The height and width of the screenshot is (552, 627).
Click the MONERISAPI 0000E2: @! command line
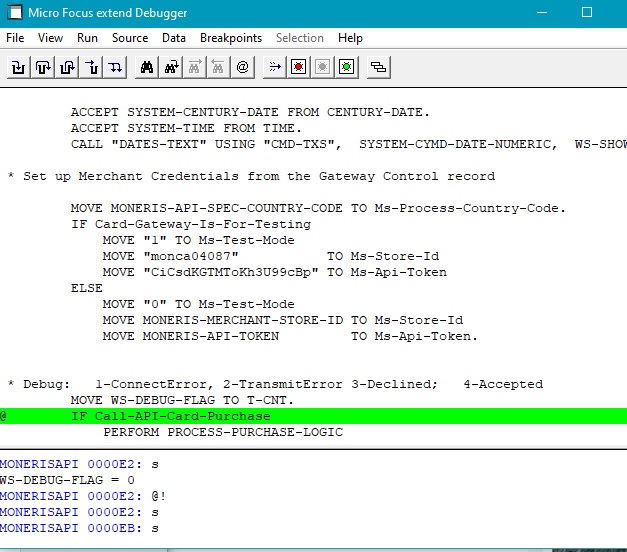point(83,496)
